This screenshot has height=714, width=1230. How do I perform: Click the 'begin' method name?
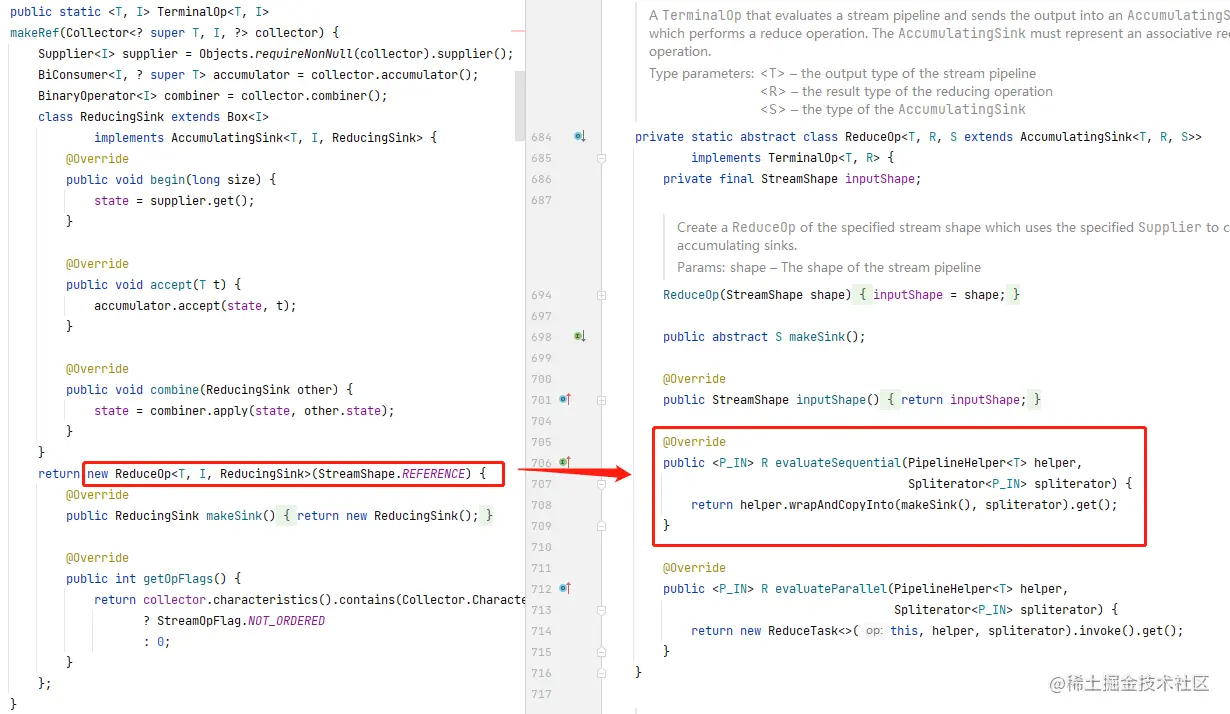167,180
